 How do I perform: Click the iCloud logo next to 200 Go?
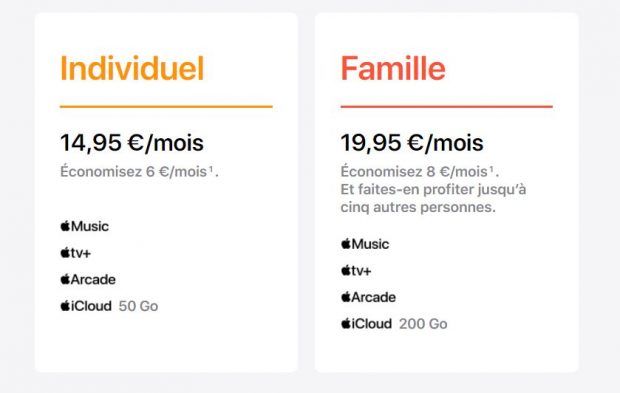[367, 323]
